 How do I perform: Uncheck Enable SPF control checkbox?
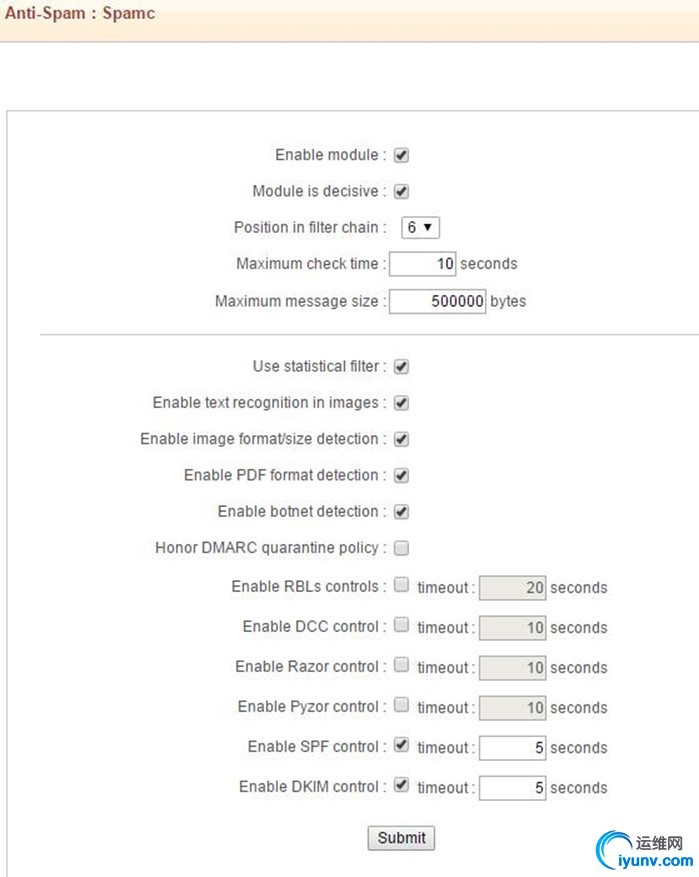401,744
